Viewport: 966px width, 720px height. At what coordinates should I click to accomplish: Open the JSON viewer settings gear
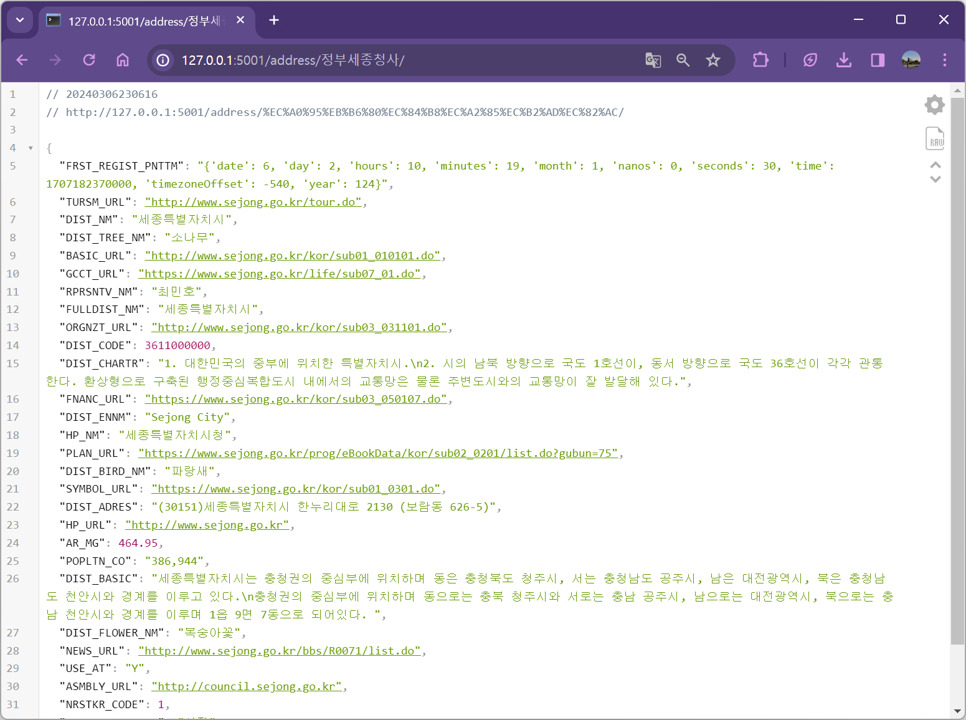click(x=935, y=105)
